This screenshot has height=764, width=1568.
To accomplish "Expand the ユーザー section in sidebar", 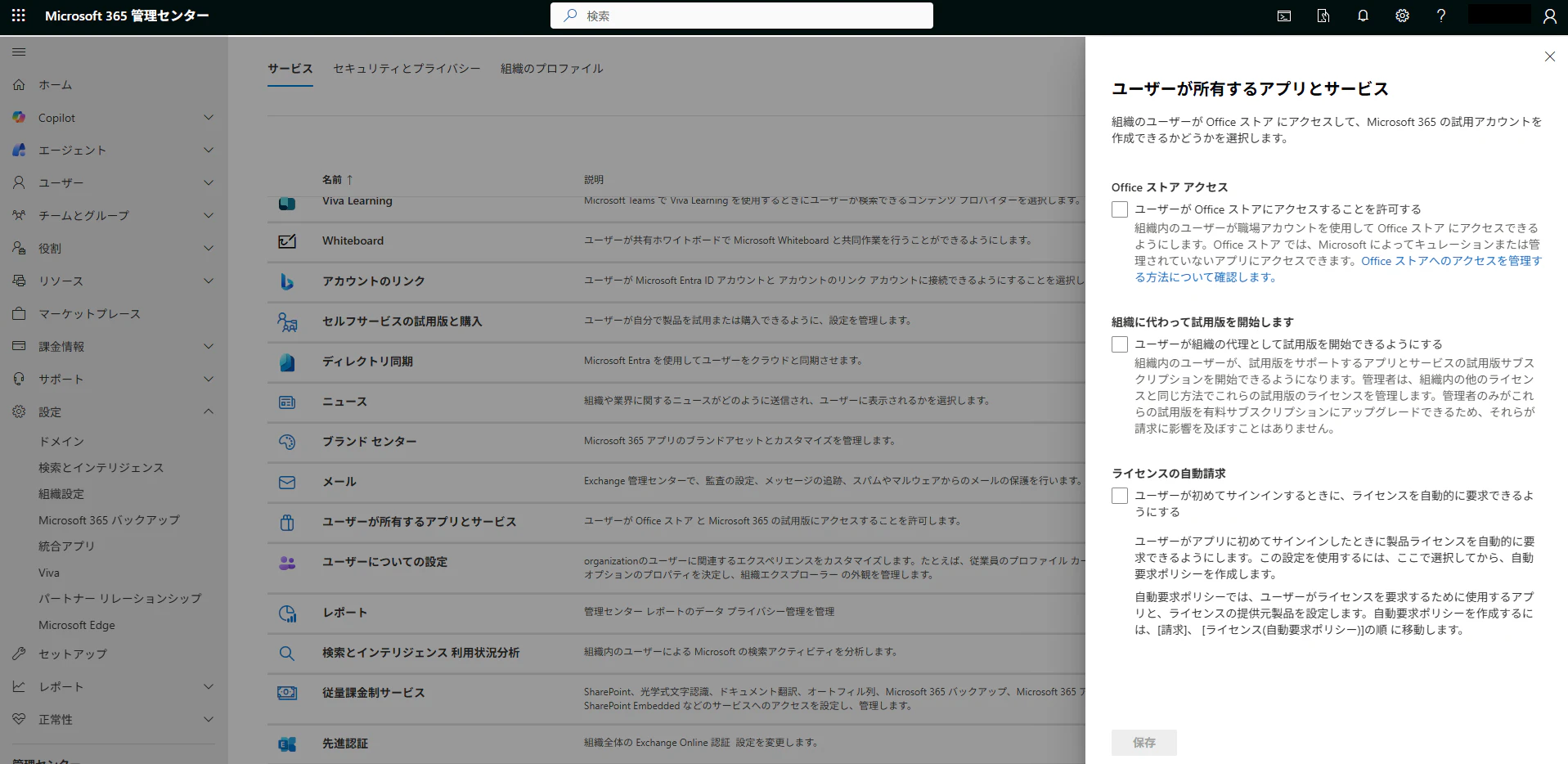I will point(209,182).
